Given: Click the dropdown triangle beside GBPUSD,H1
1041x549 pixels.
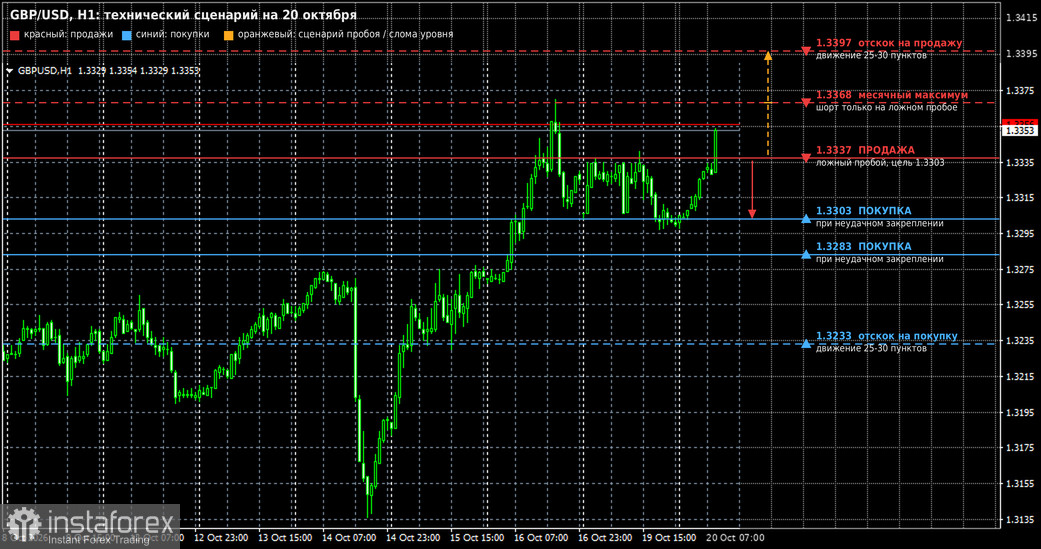Looking at the screenshot, I should click(x=10, y=70).
